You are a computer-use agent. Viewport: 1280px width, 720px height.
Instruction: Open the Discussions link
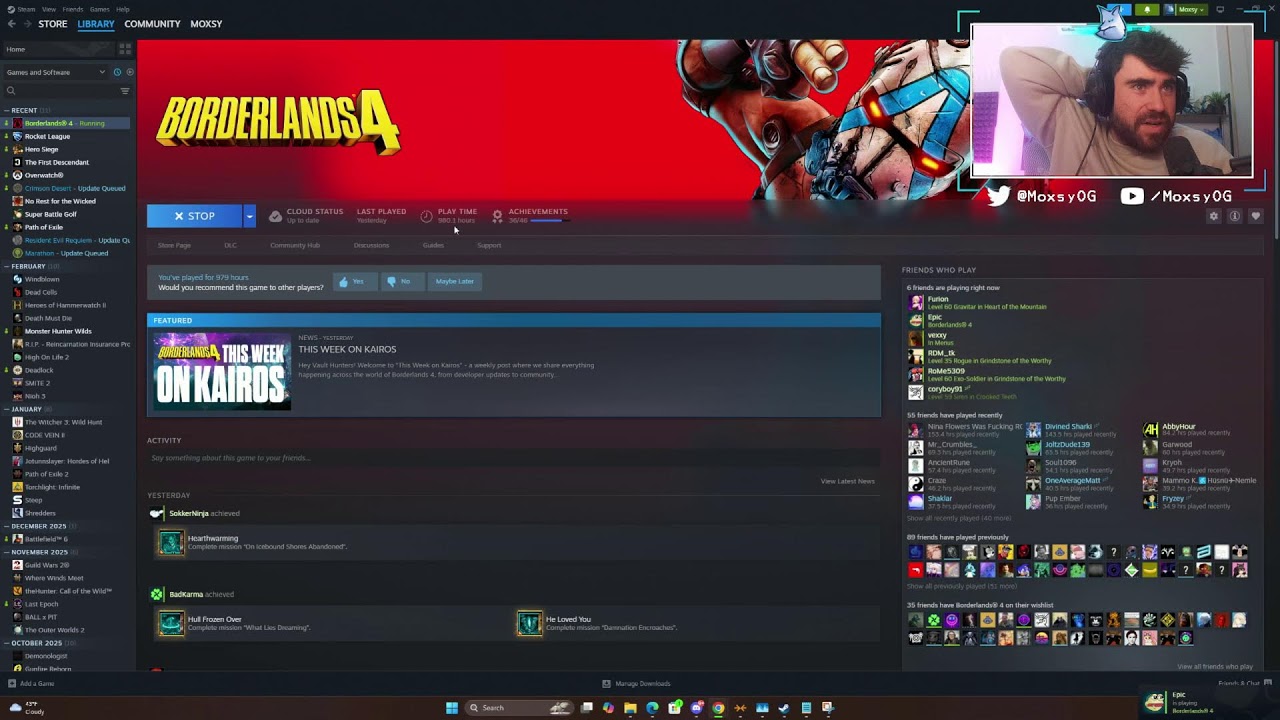(371, 245)
